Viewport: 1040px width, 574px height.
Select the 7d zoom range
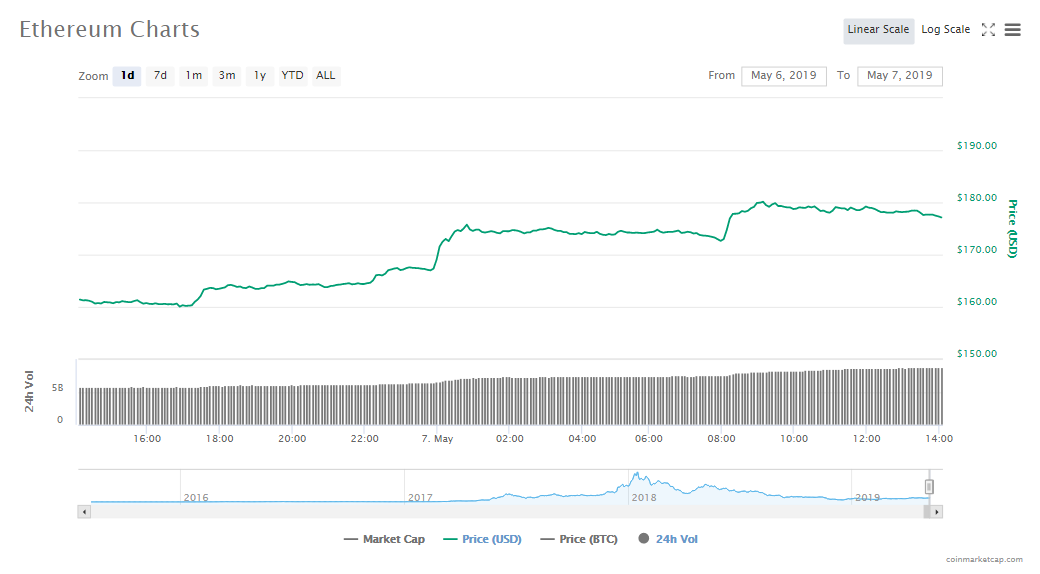pos(160,76)
